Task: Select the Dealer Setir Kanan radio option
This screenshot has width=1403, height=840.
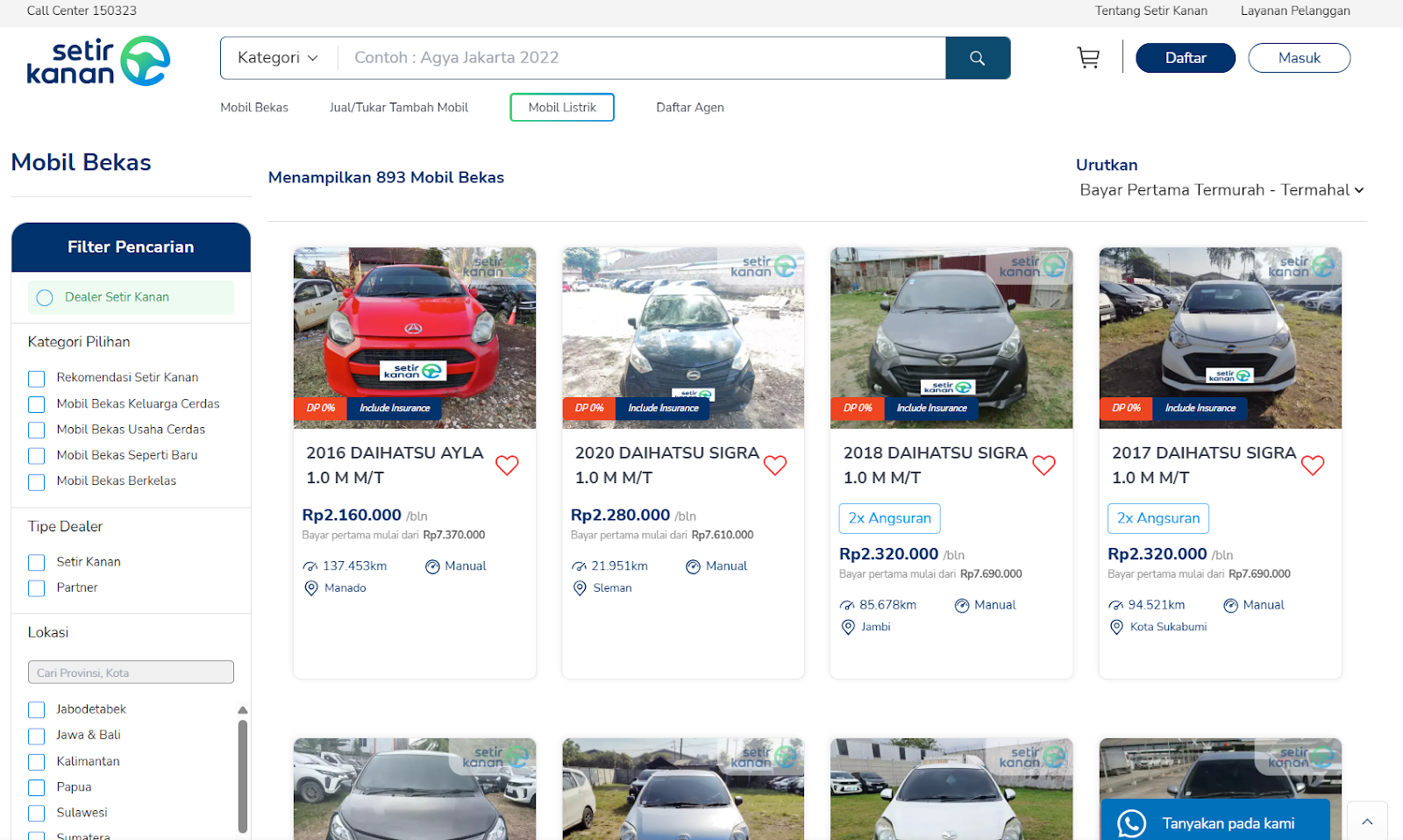Action: coord(45,297)
